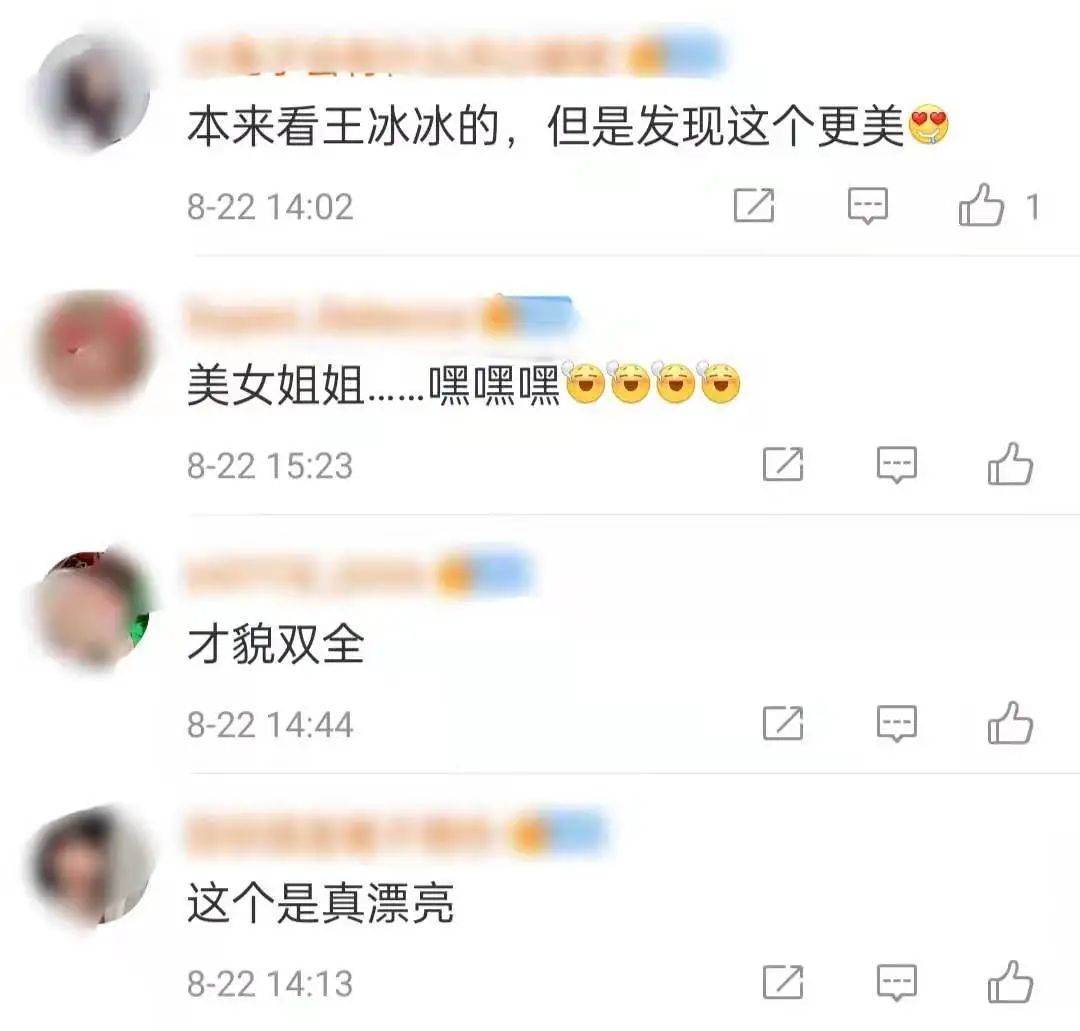Reply to the 才貌双全 comment
Image resolution: width=1080 pixels, height=1031 pixels.
click(x=897, y=723)
